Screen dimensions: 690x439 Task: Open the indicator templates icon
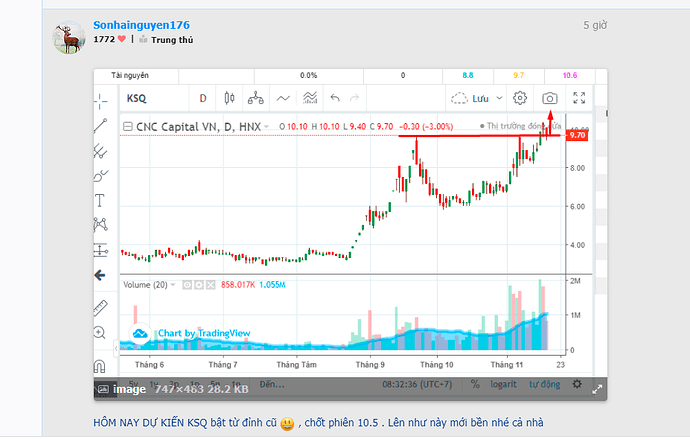click(310, 98)
